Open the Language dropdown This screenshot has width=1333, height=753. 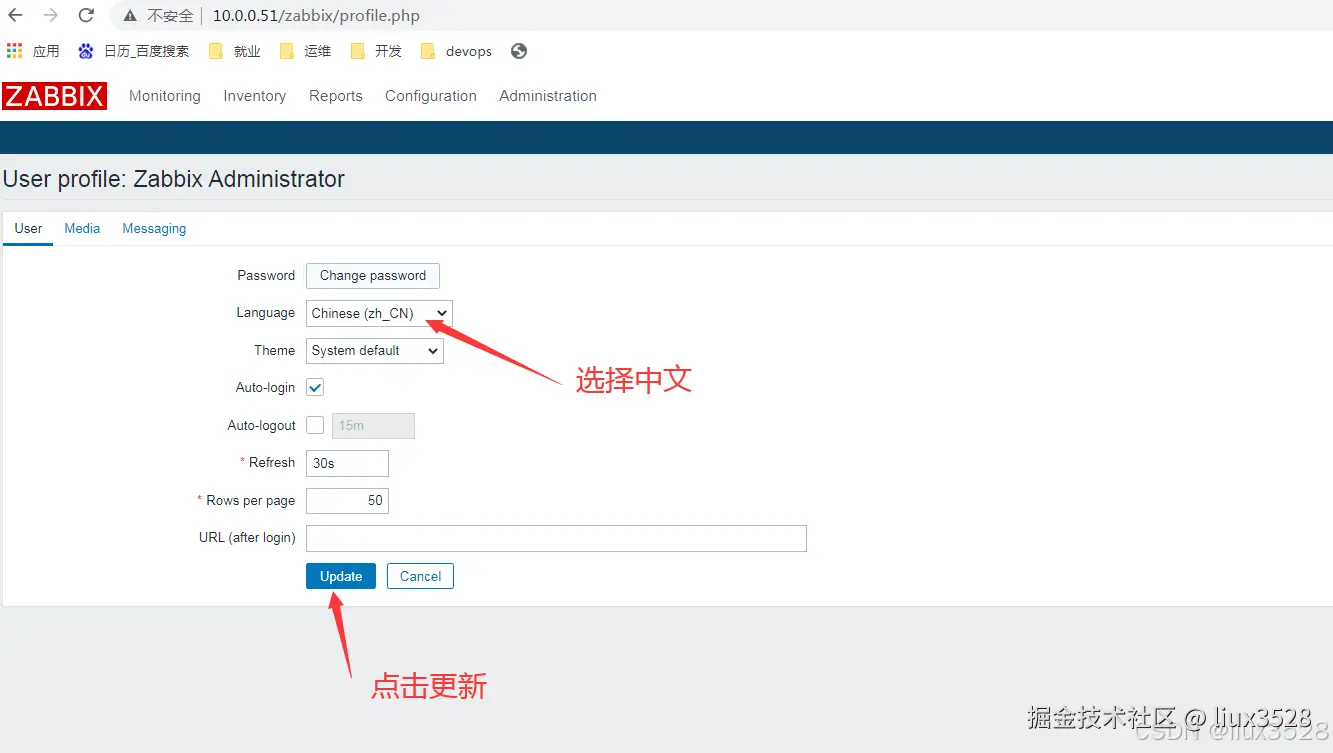(378, 312)
